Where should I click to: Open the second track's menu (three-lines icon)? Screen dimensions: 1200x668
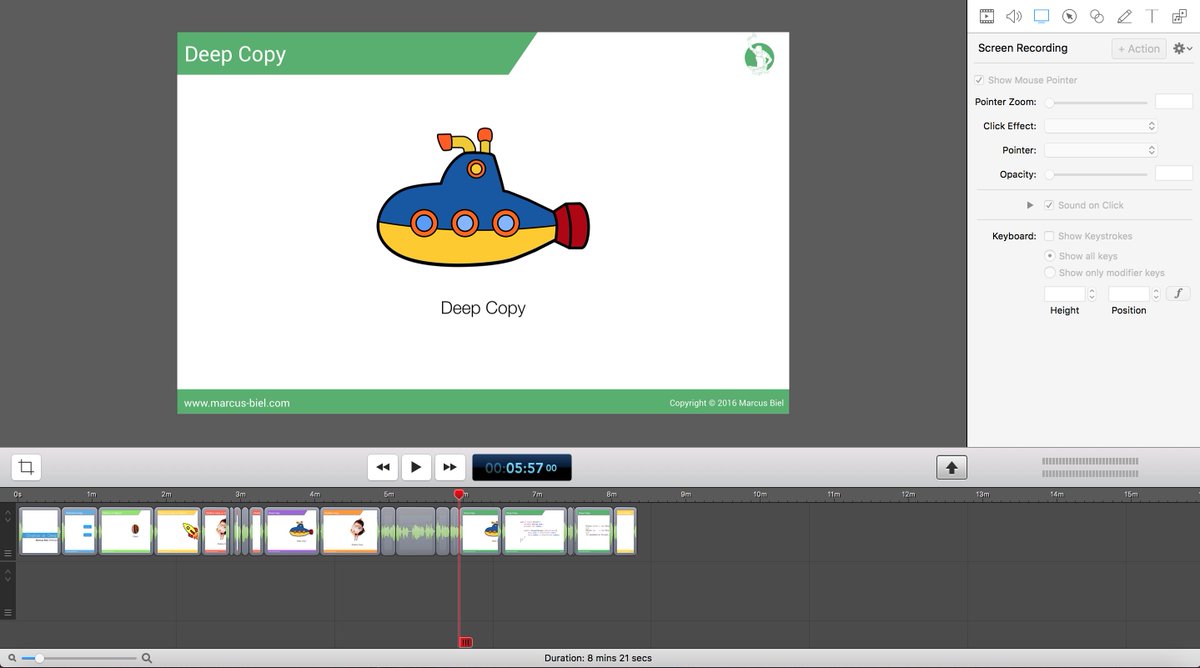(x=8, y=612)
